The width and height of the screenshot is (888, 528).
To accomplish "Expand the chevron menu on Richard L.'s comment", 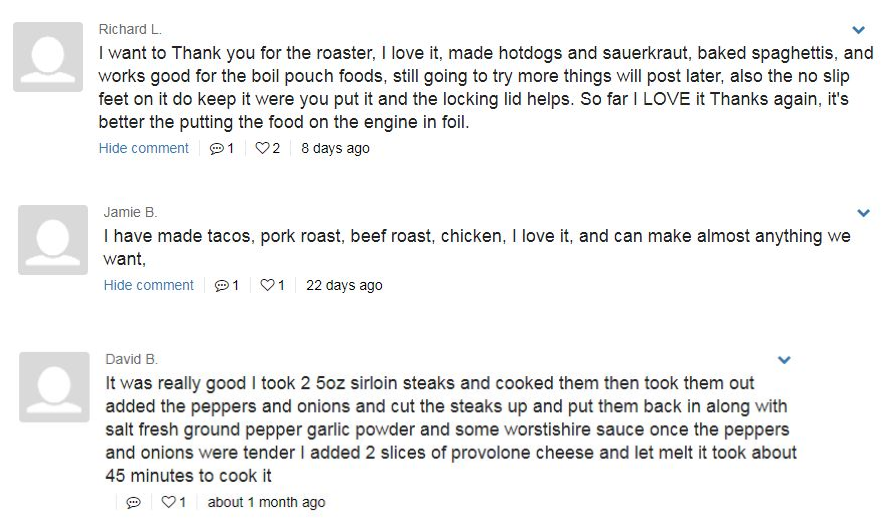I will [859, 30].
